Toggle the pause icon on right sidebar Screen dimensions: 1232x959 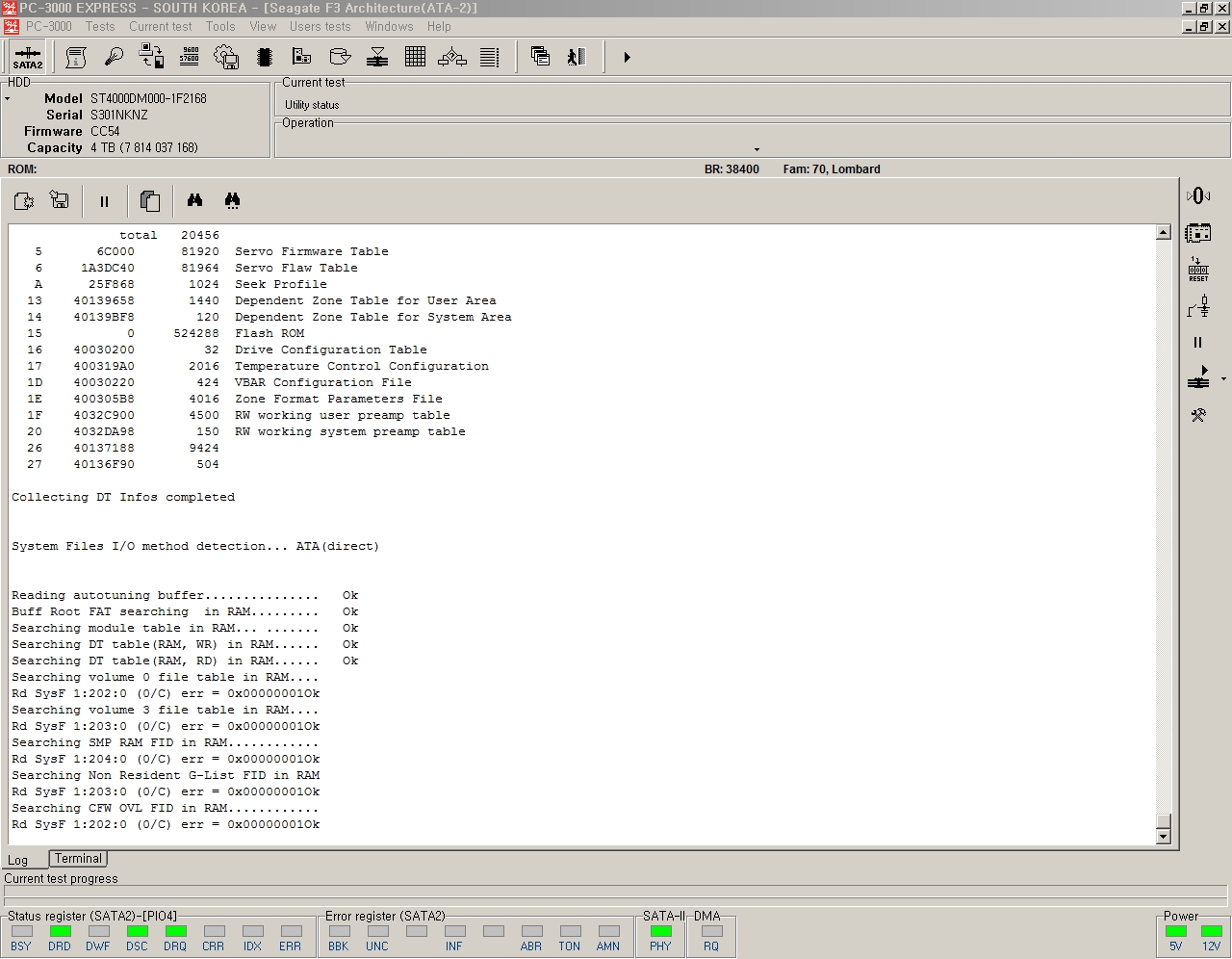(x=1198, y=342)
